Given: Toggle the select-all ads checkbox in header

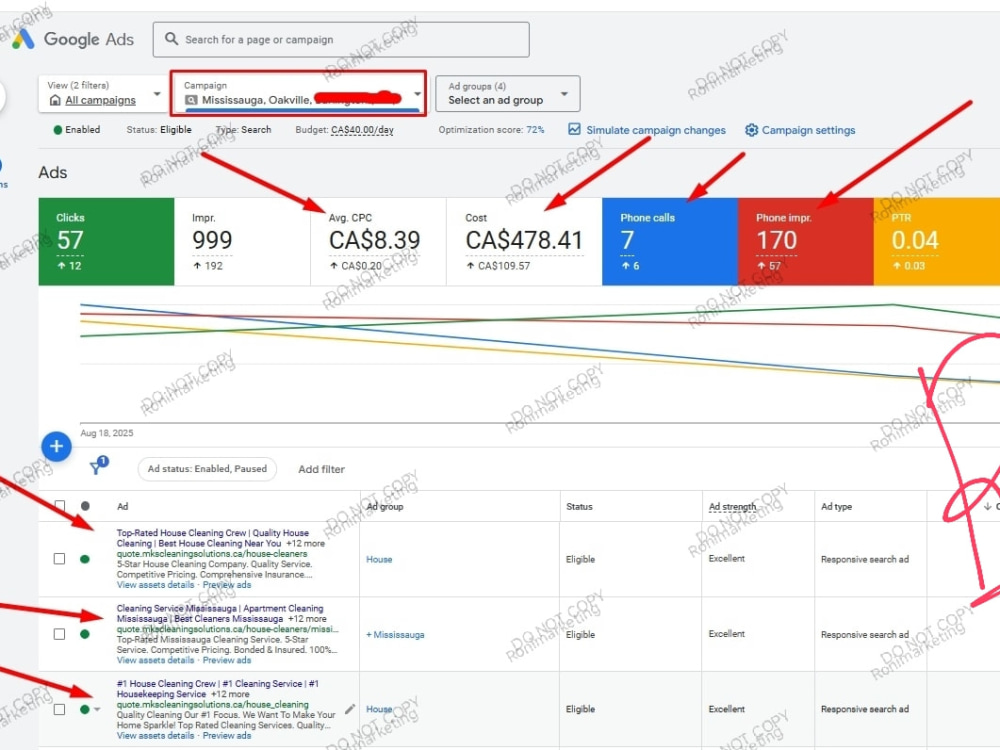Looking at the screenshot, I should tap(59, 506).
